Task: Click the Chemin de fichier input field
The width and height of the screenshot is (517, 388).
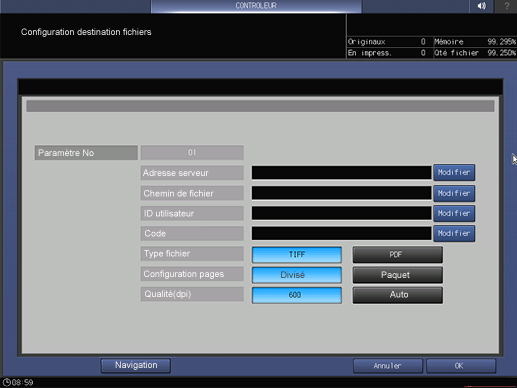Action: pyautogui.click(x=341, y=193)
